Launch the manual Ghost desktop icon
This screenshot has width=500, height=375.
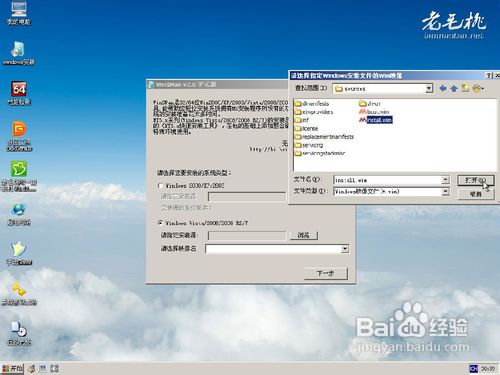click(19, 253)
